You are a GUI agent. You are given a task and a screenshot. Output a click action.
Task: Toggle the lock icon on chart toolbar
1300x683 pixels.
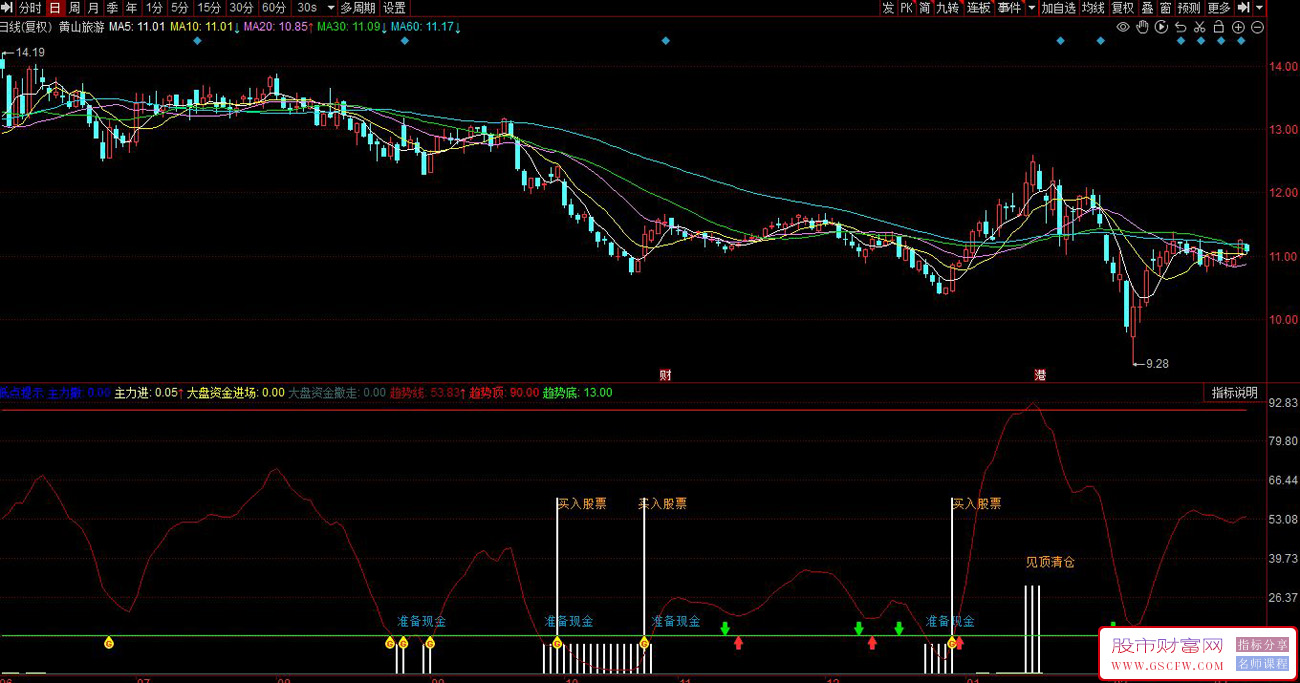coord(1219,27)
